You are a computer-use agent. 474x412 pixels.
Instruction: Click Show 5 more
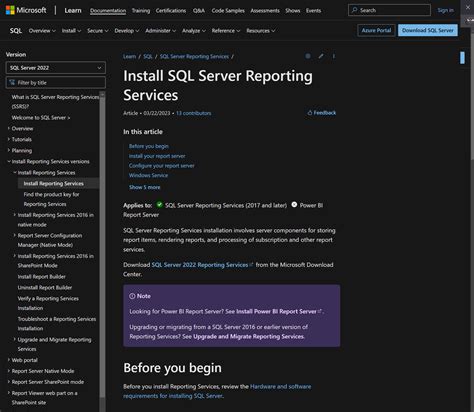[x=145, y=187]
